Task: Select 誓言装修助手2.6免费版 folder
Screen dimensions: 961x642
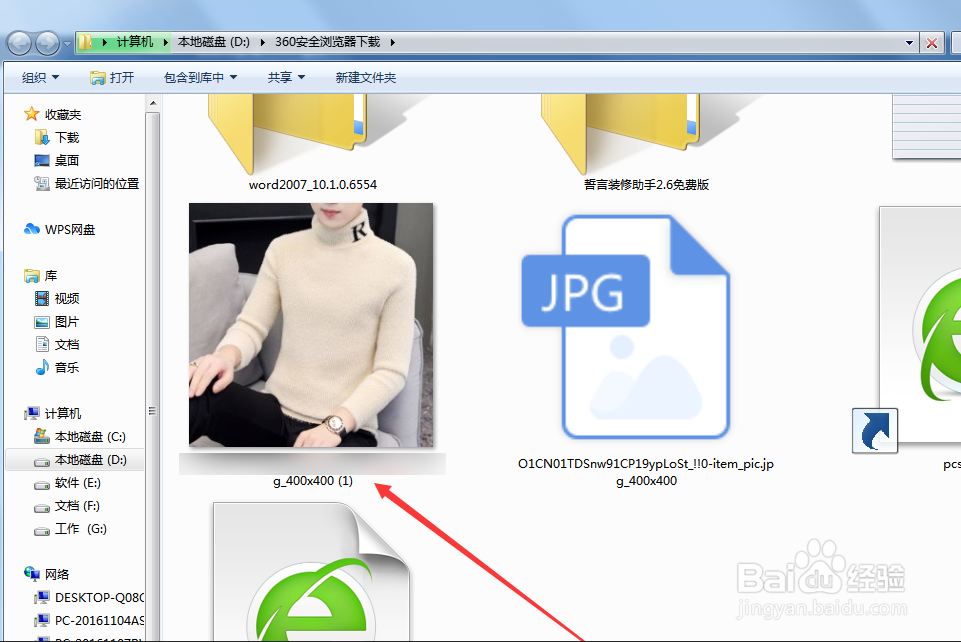Action: coord(646,142)
